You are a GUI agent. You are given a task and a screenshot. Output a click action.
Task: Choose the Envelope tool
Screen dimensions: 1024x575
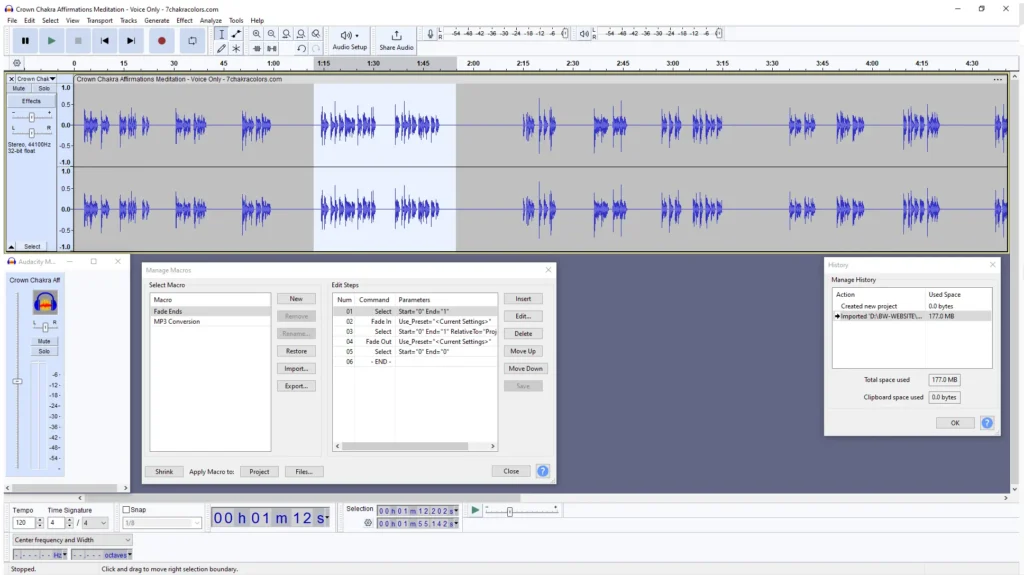point(236,34)
